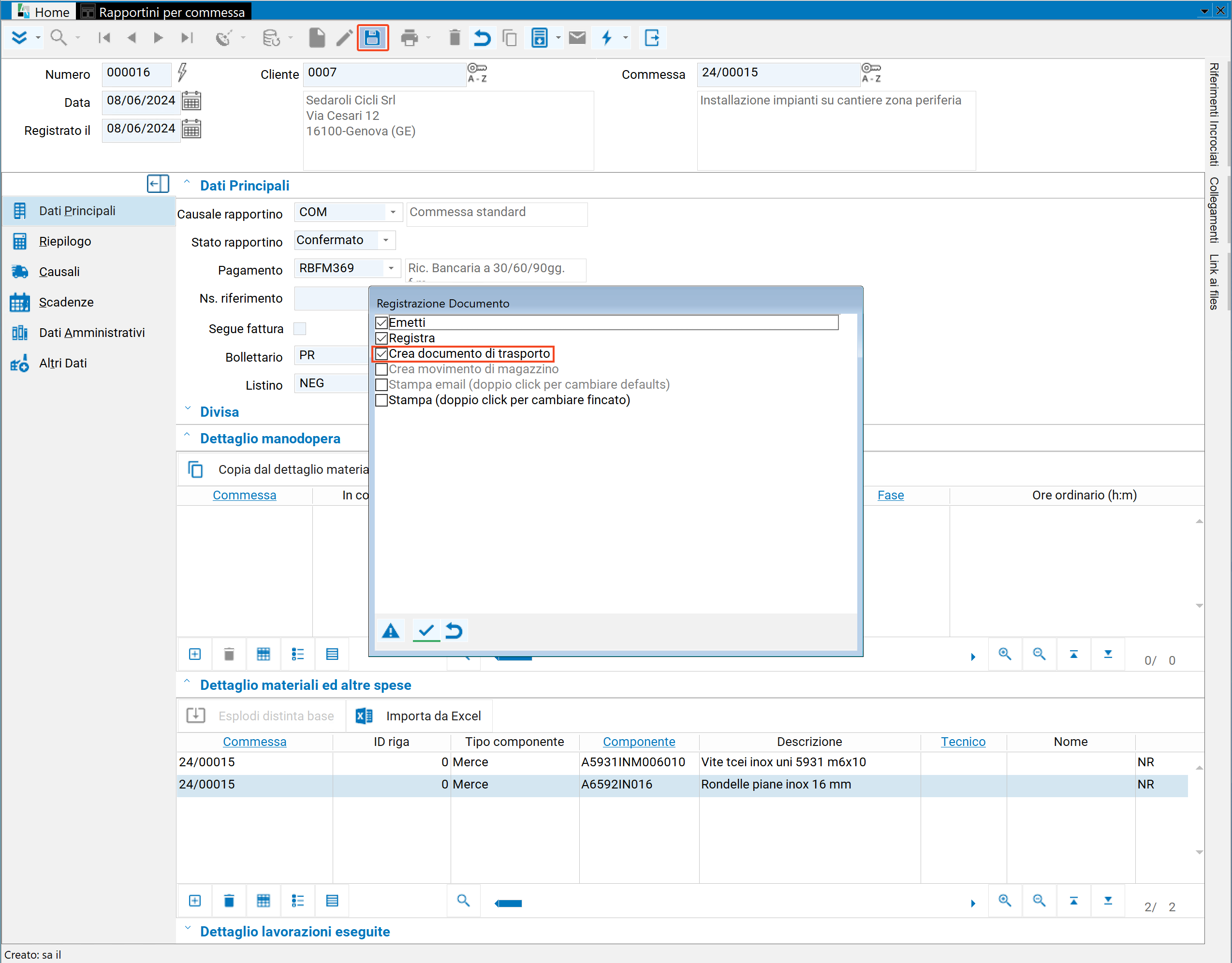Click the lightning bolt actions icon
1232x963 pixels.
tap(607, 38)
